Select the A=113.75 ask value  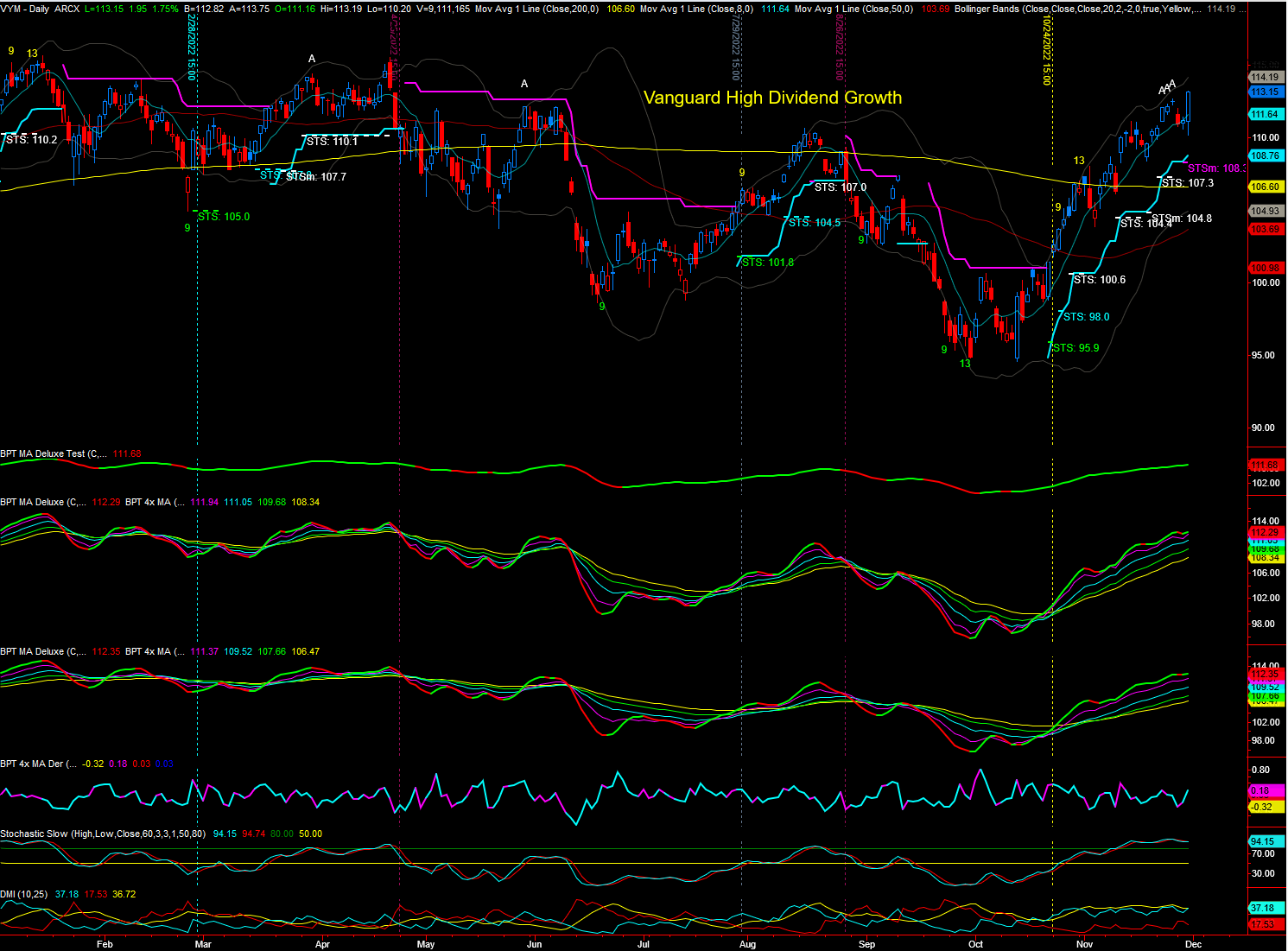pos(250,9)
